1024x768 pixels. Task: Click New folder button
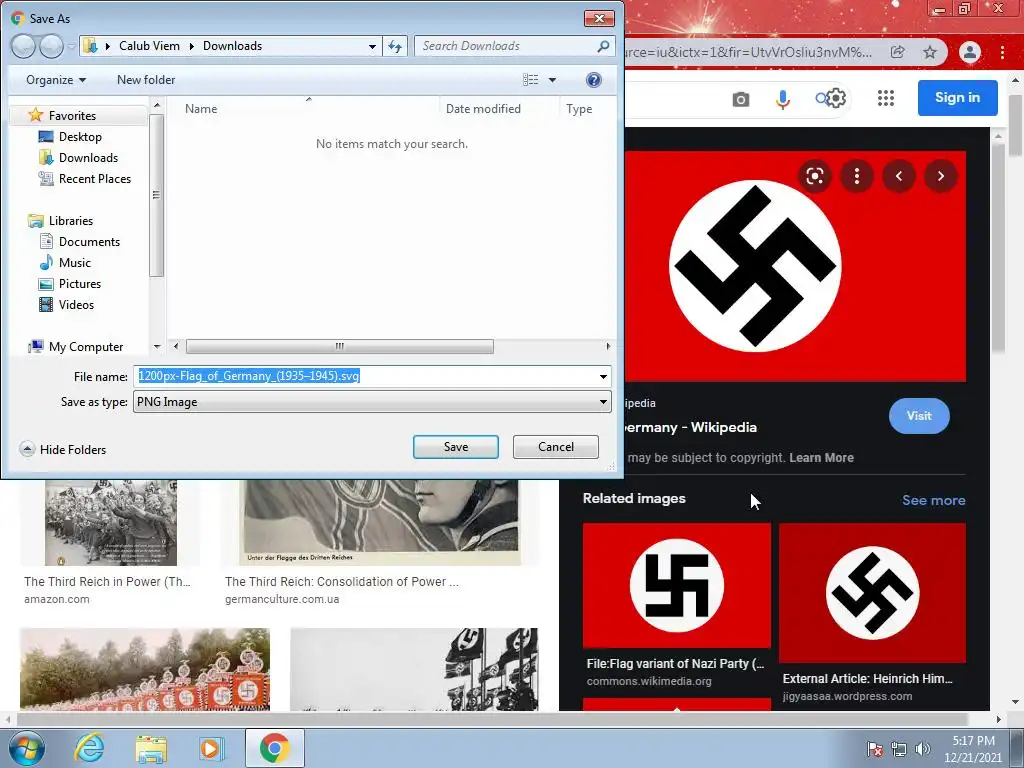click(x=146, y=80)
